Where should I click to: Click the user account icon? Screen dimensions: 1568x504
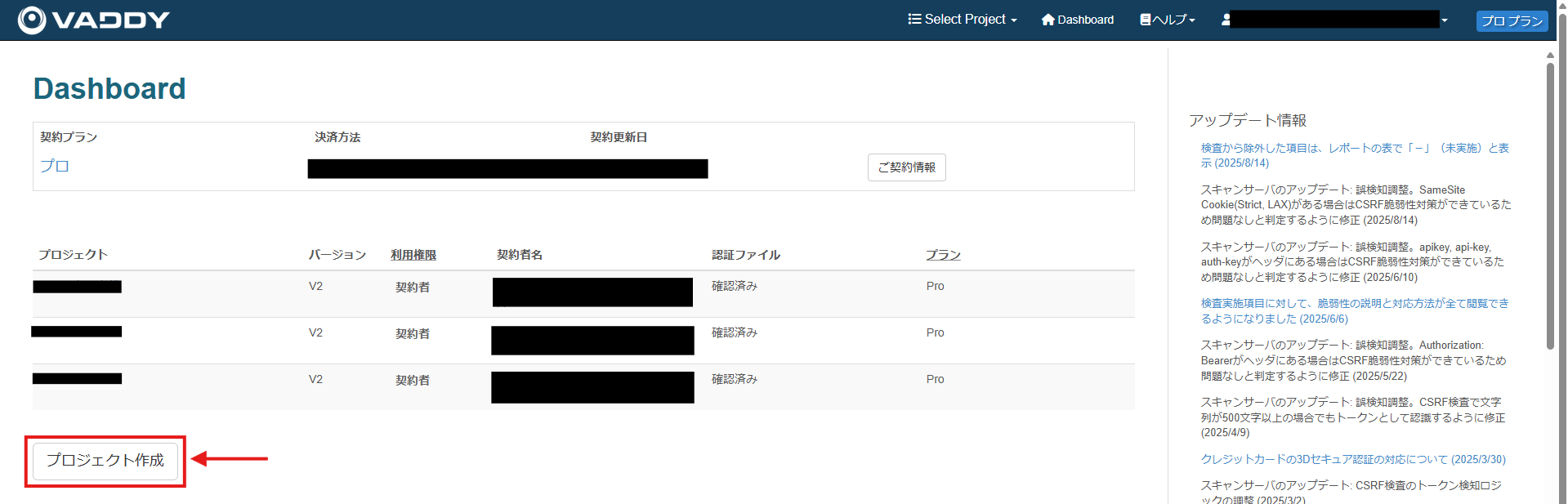pos(1226,20)
